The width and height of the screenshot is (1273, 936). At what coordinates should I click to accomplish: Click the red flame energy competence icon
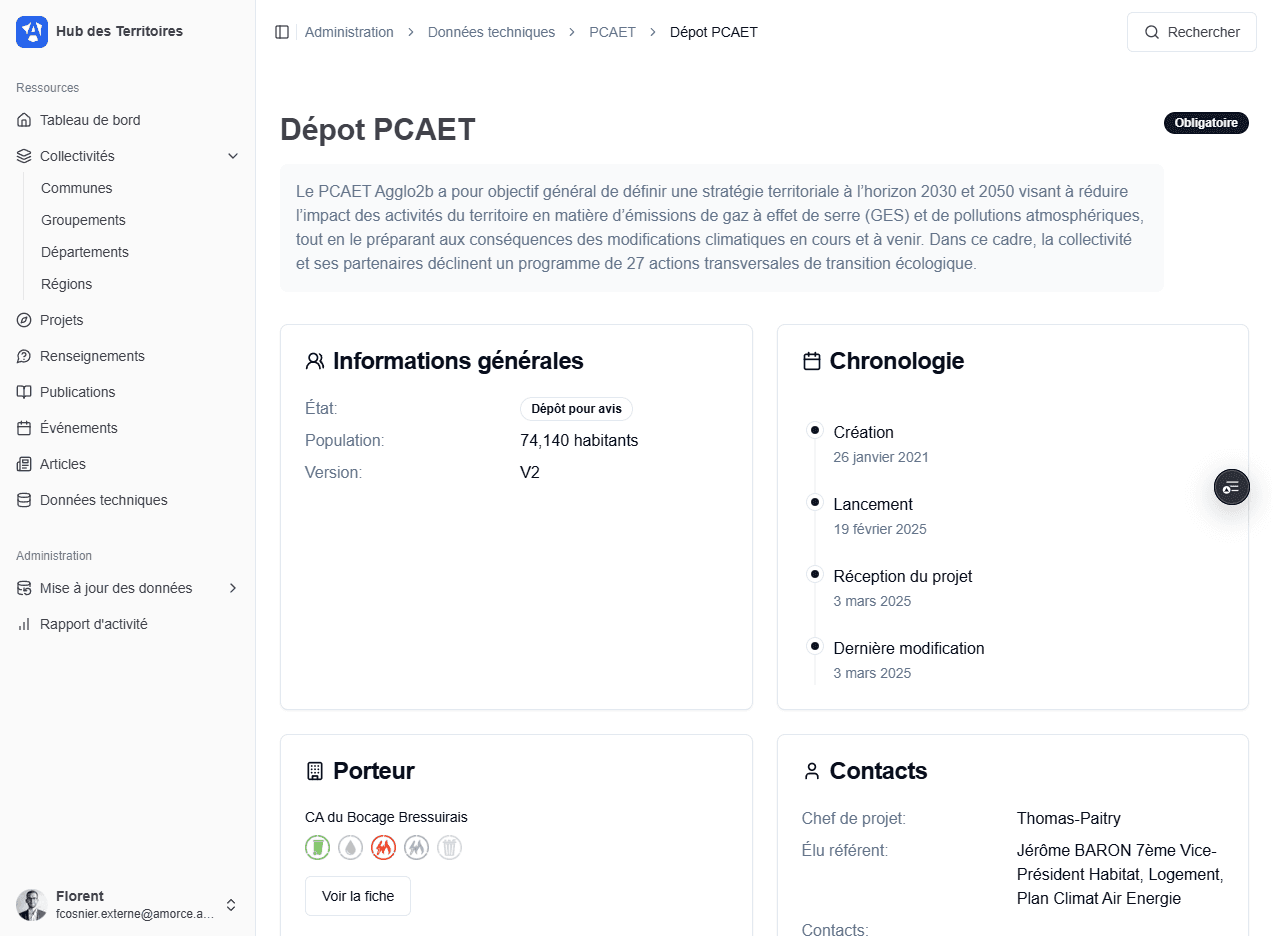(384, 848)
